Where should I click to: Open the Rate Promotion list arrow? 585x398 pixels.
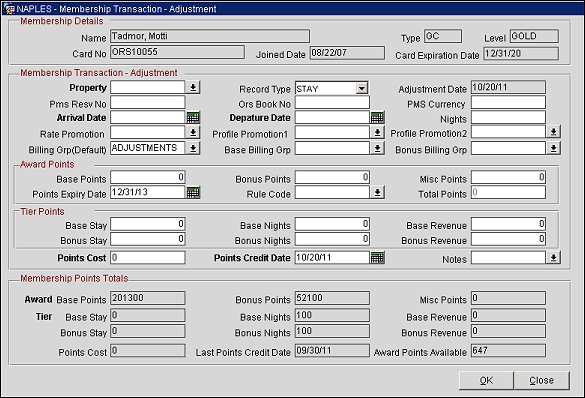tap(193, 132)
